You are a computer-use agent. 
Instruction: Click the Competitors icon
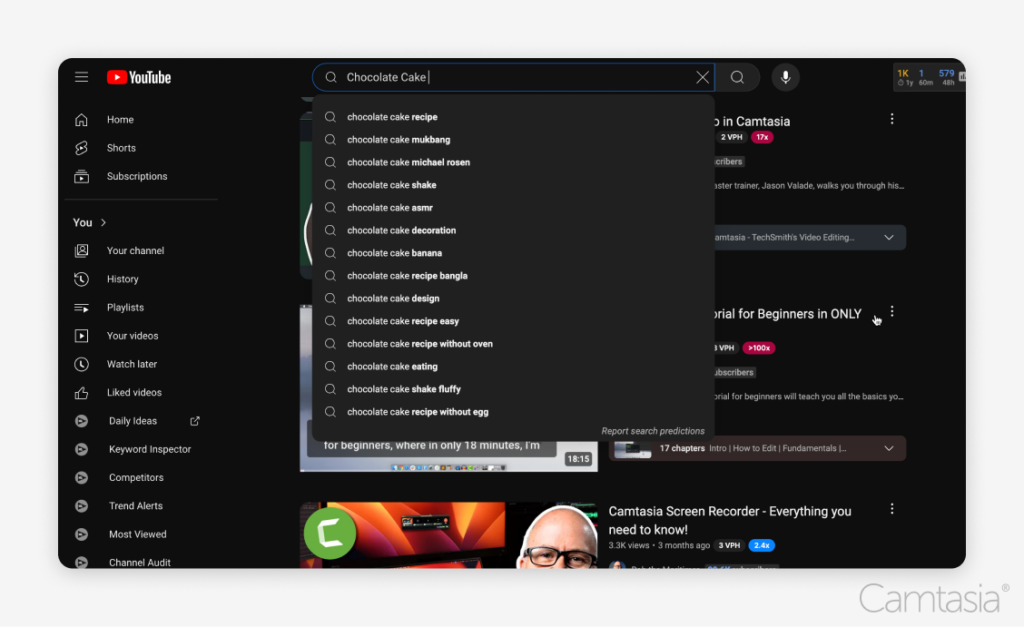[81, 477]
